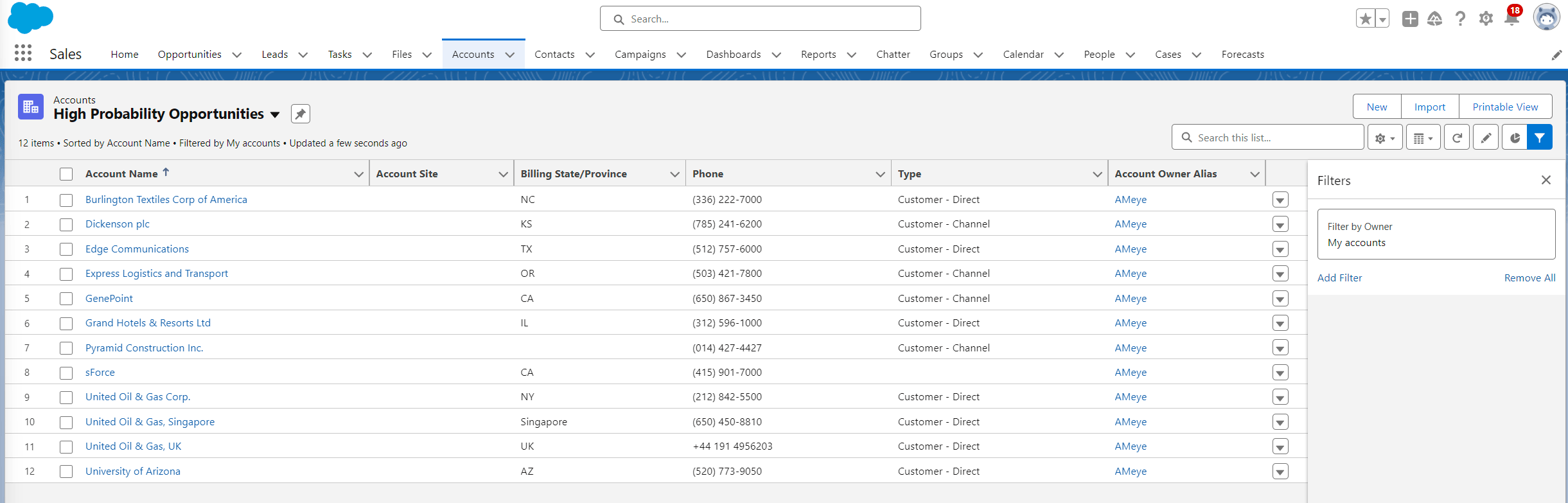1568x503 pixels.
Task: Select Burlington Textiles Corp of America checkbox
Action: pos(66,200)
